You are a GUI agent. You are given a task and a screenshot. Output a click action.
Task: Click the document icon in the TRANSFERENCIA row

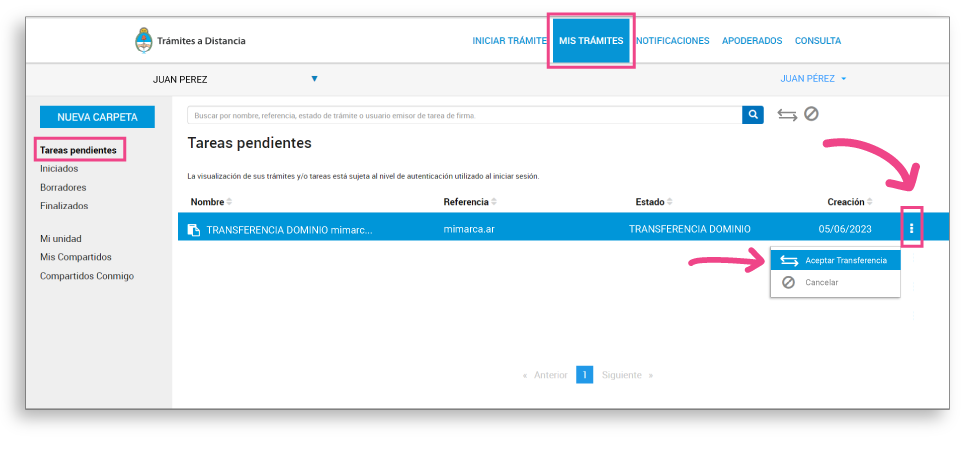point(194,229)
